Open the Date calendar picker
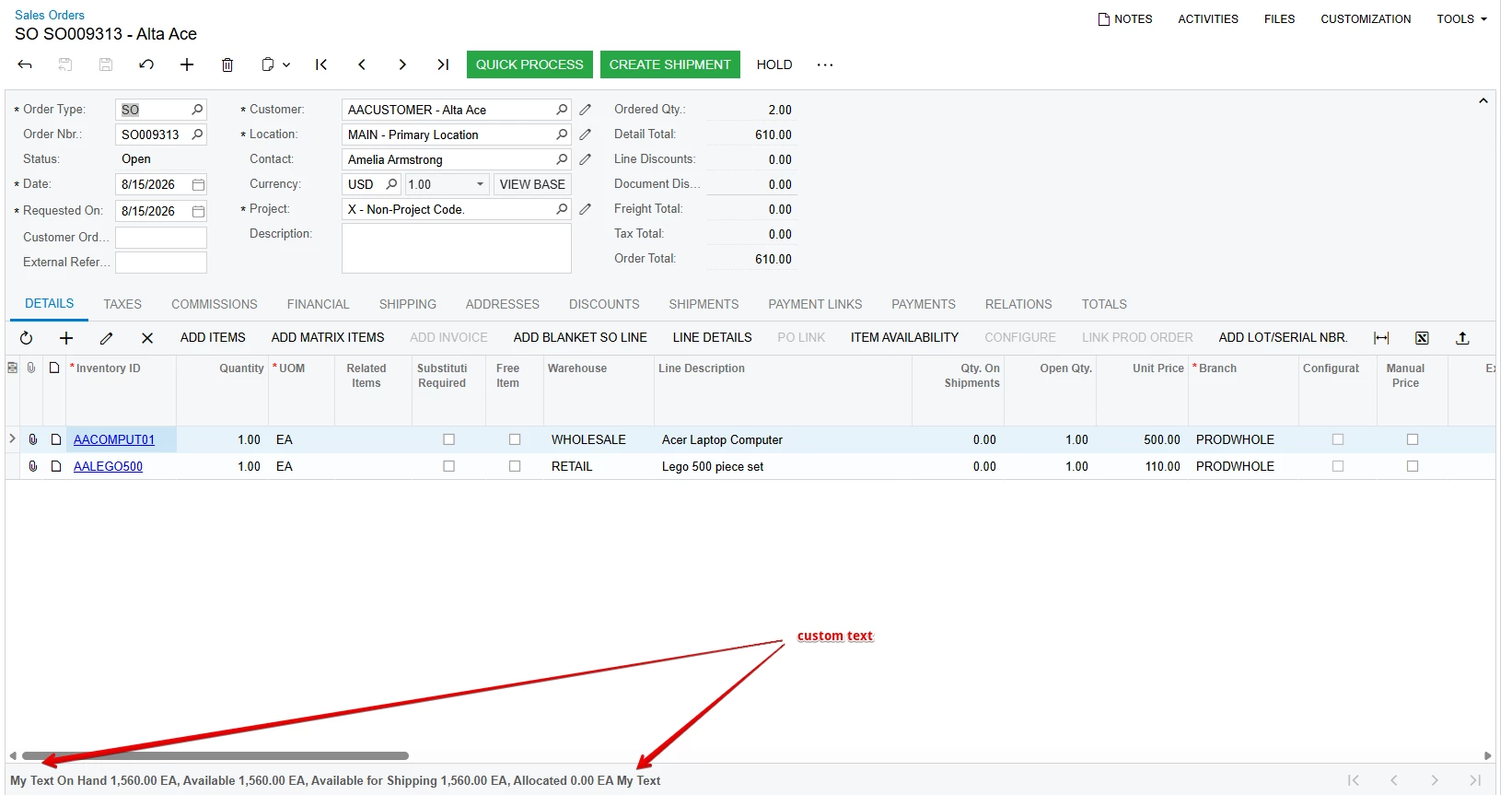The image size is (1512, 795). pos(198,184)
